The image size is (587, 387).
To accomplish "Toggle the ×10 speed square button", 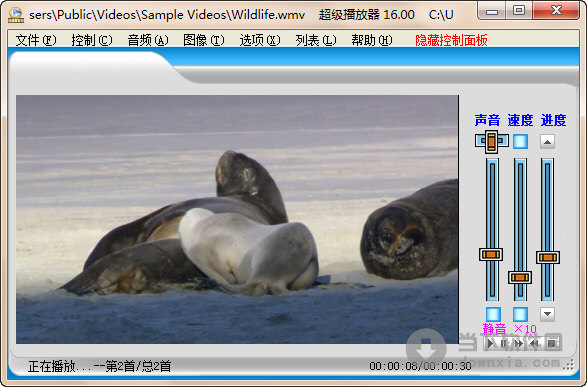I will (520, 314).
